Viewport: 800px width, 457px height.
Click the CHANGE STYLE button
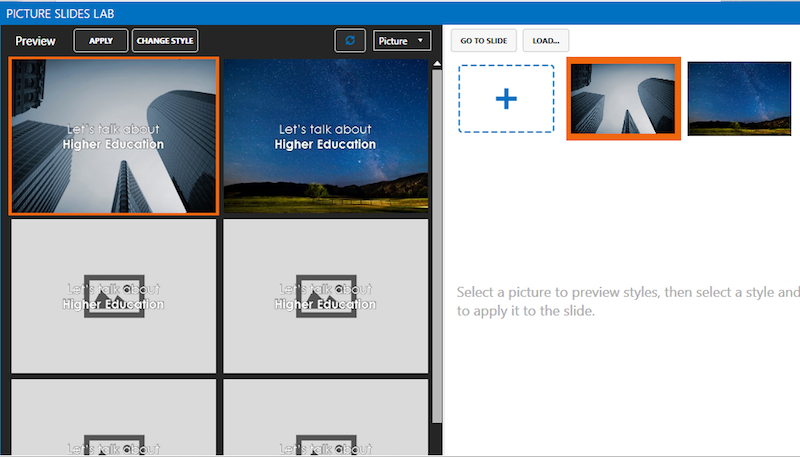[x=166, y=41]
